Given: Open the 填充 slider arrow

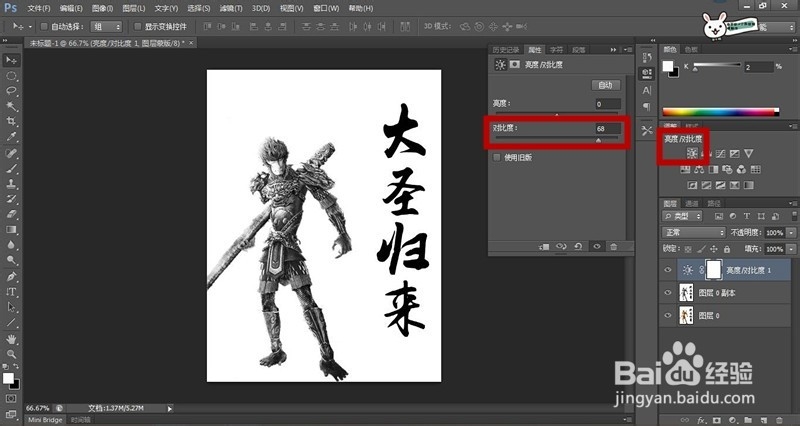Looking at the screenshot, I should click(x=791, y=249).
